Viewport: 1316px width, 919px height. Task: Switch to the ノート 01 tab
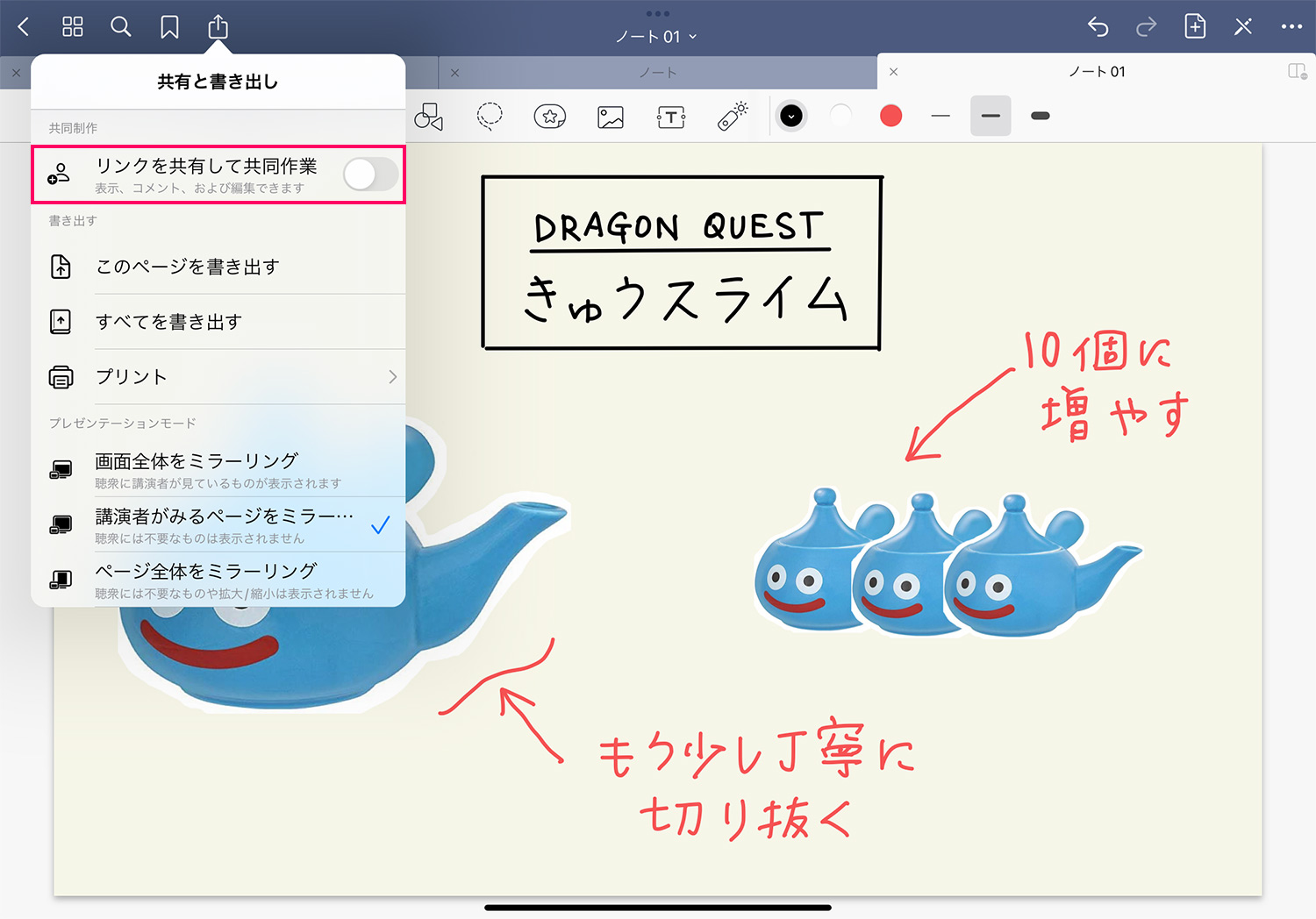pos(1097,72)
